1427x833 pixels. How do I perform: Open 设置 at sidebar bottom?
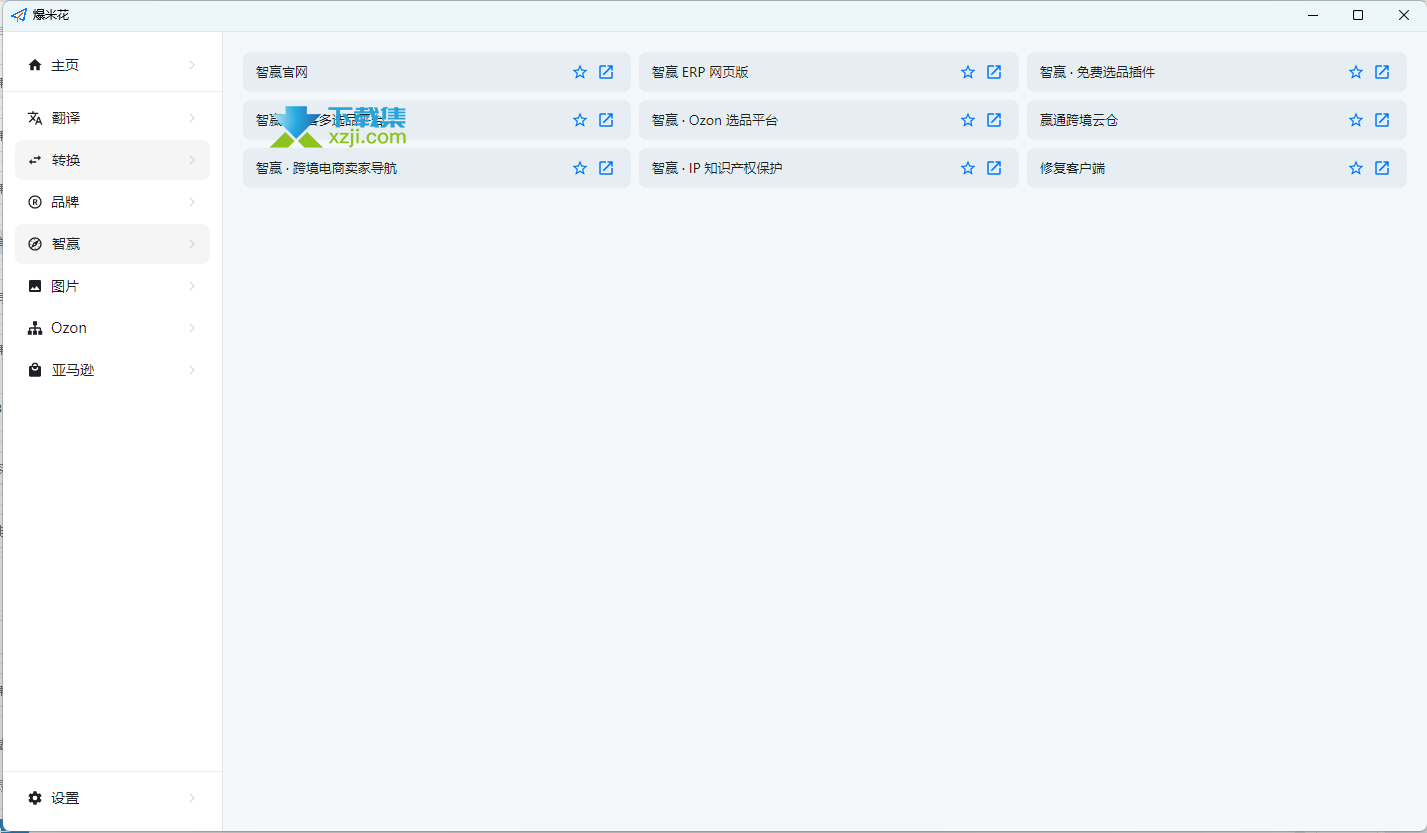click(112, 798)
